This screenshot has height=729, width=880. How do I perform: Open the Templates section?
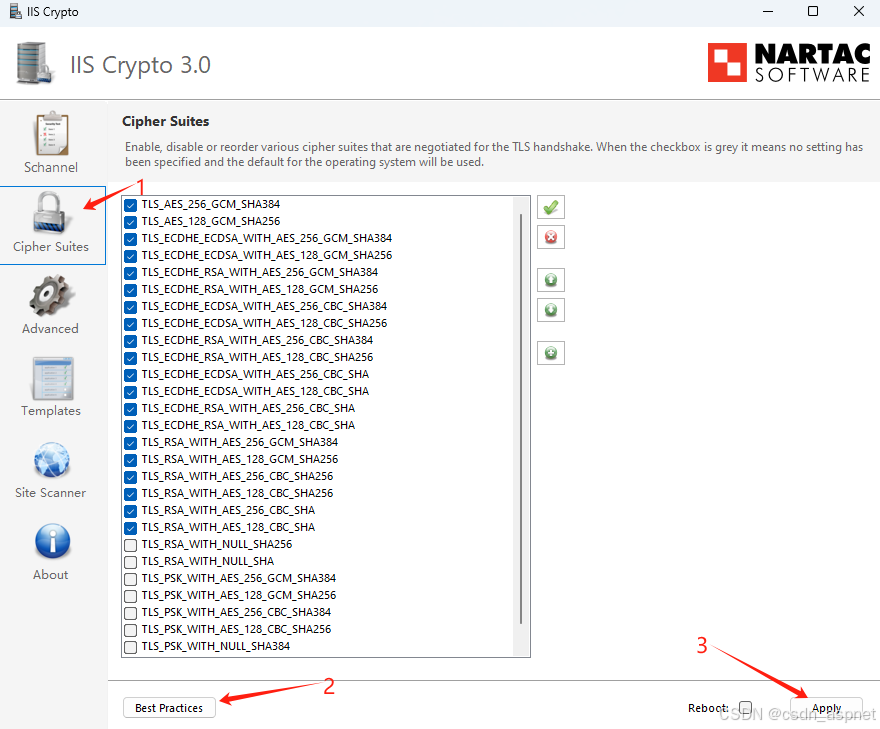[52, 387]
